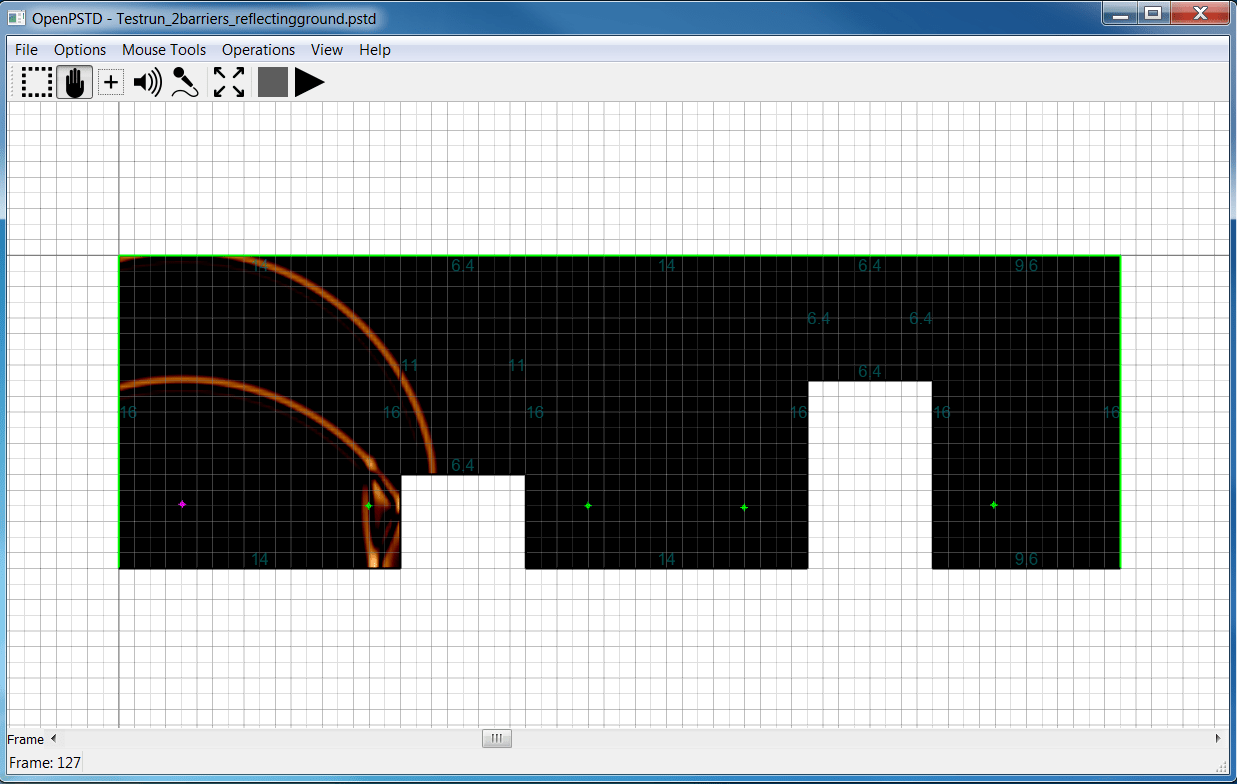Image resolution: width=1237 pixels, height=784 pixels.
Task: Select the rectangular domain selection tool
Action: click(x=36, y=82)
